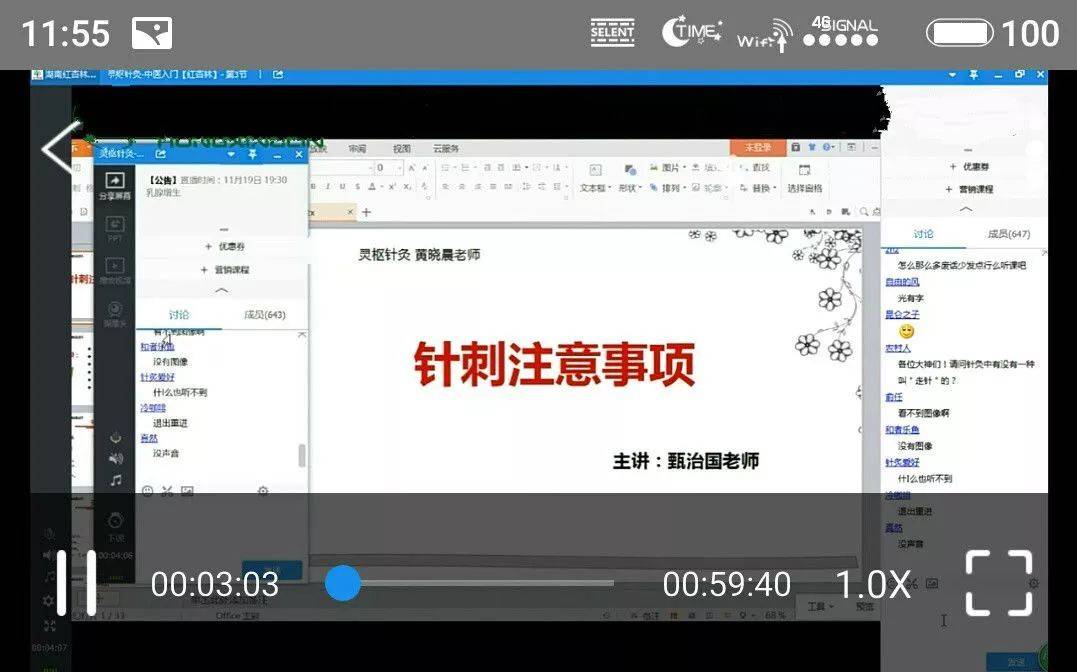Image resolution: width=1077 pixels, height=672 pixels.
Task: Open the 视图 ribbon tab
Action: pos(402,148)
